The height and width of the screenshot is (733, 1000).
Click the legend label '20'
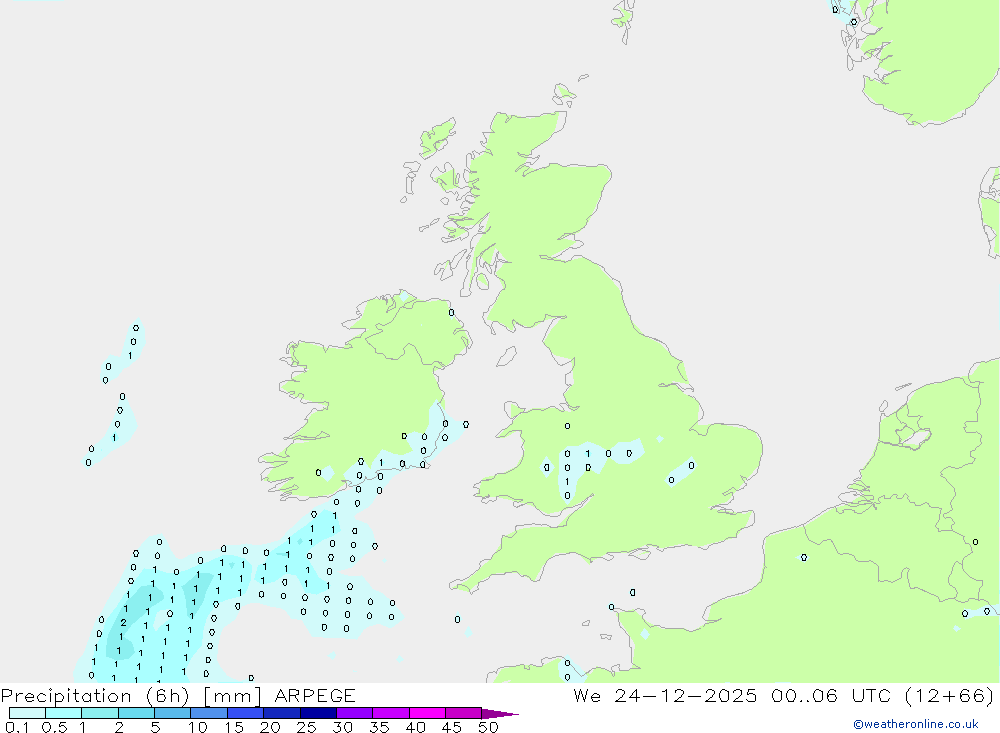(270, 727)
